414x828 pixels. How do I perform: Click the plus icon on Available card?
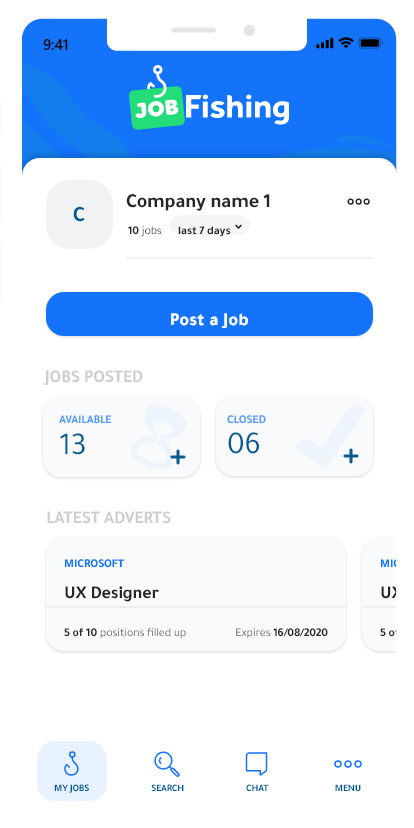(178, 457)
